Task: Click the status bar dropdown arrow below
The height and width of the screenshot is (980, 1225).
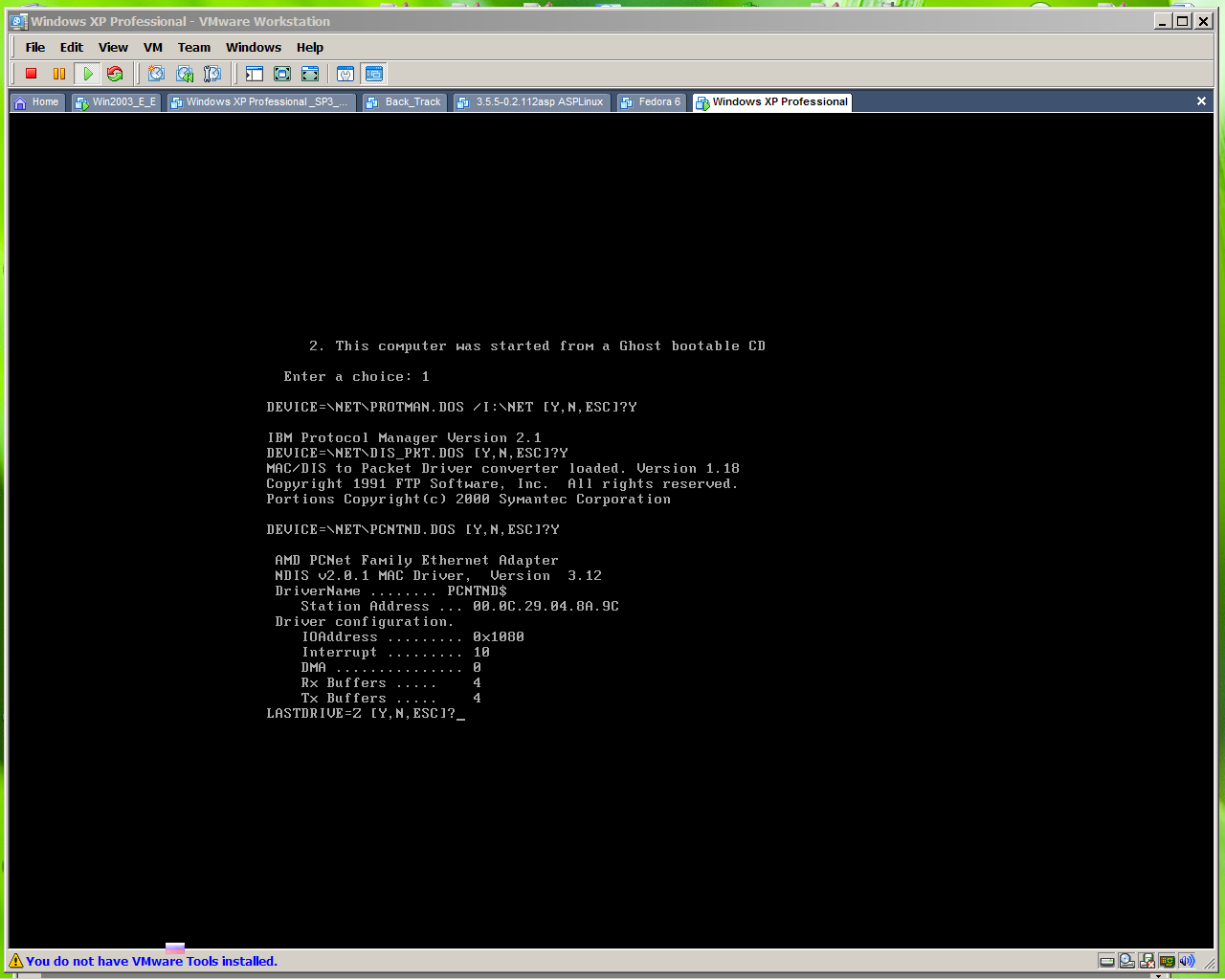Action: [x=1158, y=975]
